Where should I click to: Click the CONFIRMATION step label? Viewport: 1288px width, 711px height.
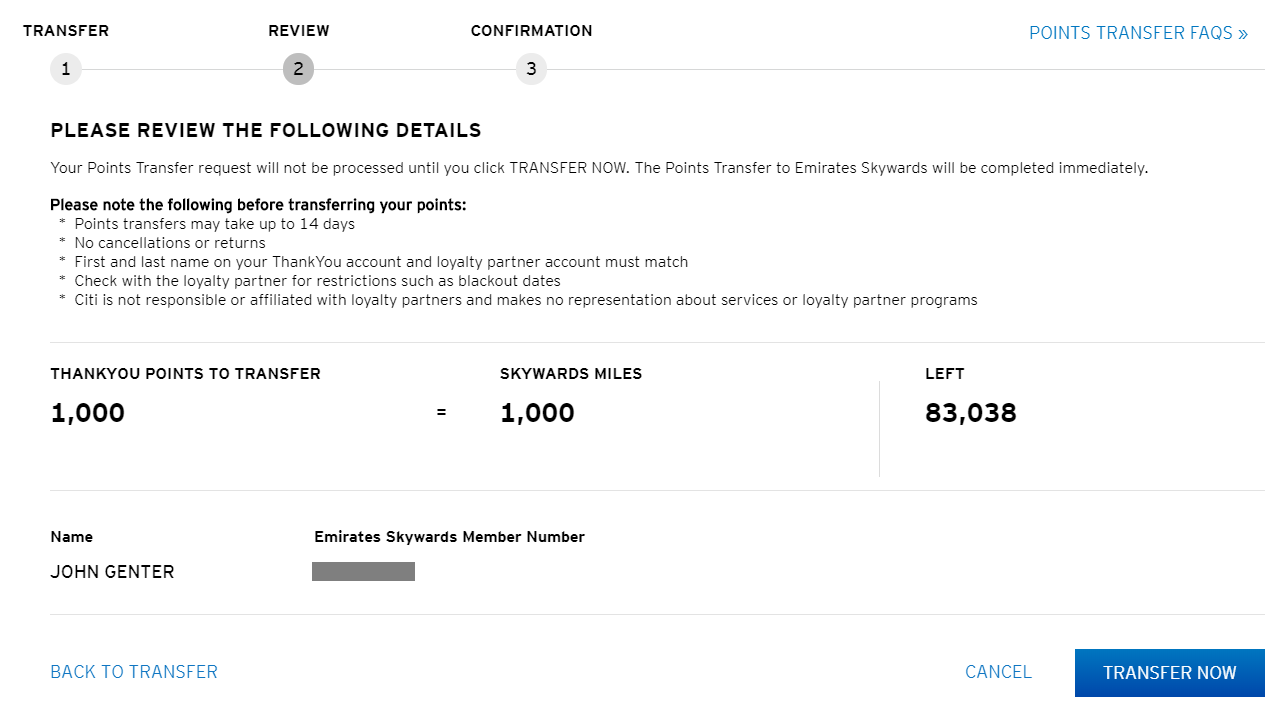pos(531,30)
